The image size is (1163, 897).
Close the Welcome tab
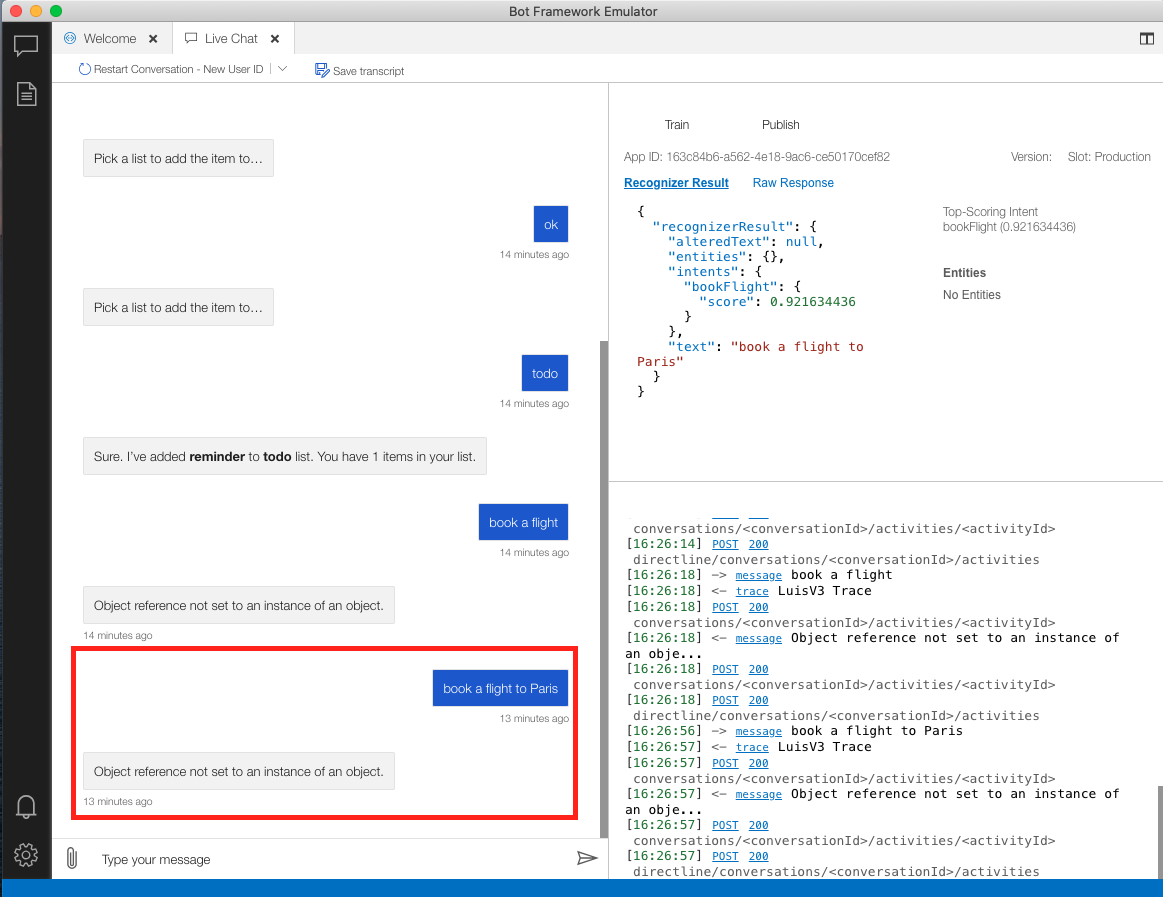tap(153, 39)
